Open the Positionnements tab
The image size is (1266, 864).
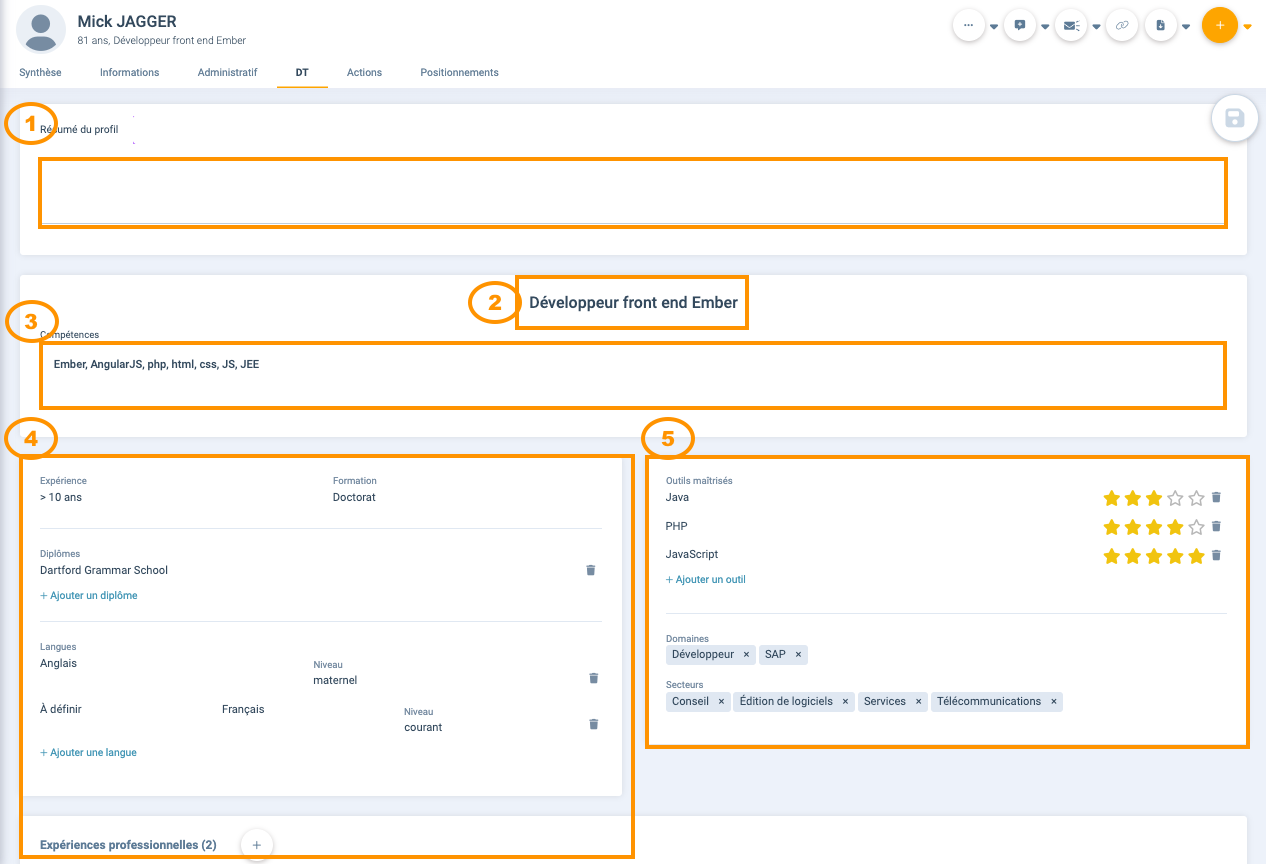459,73
